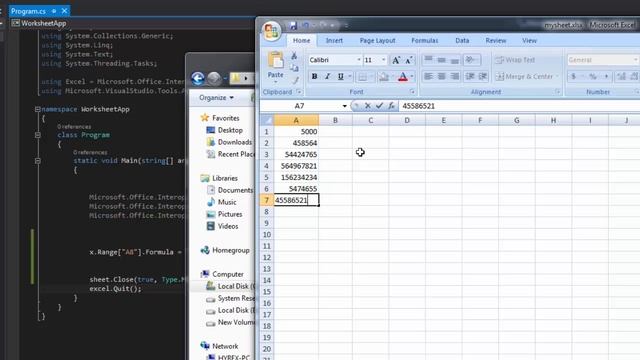
Task: Toggle center text alignment
Action: tap(442, 76)
